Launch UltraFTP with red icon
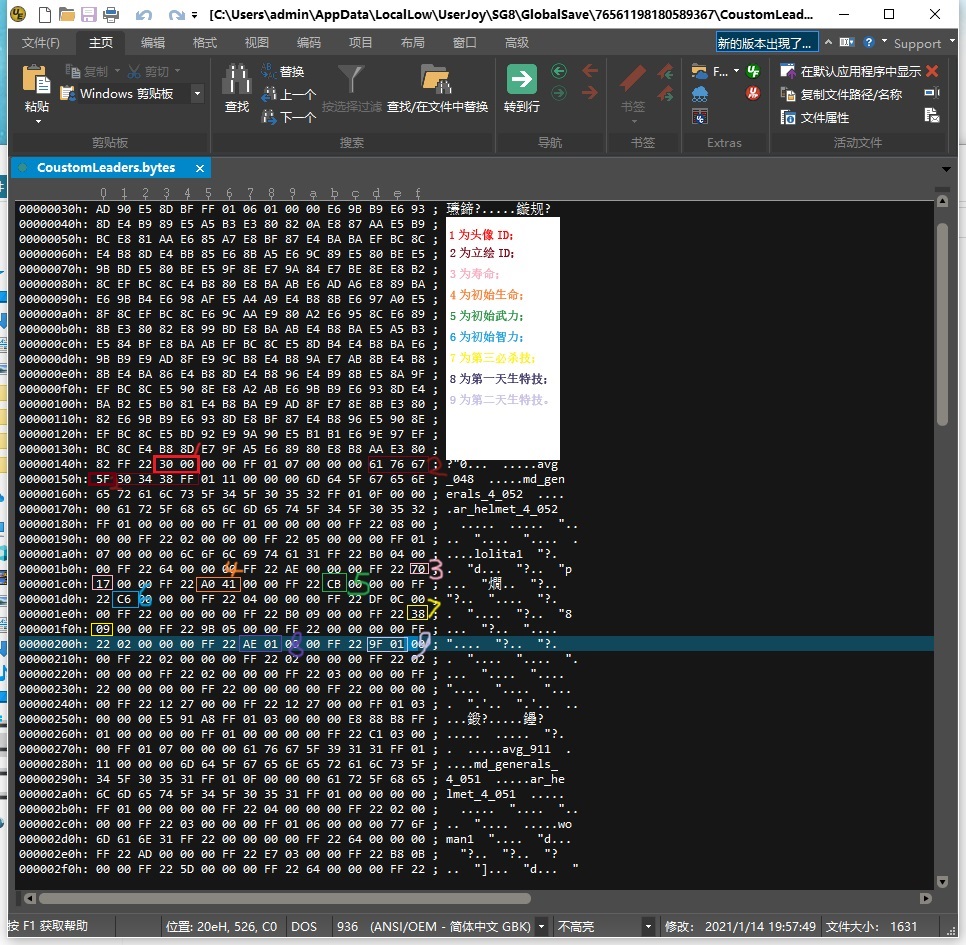 coord(752,93)
